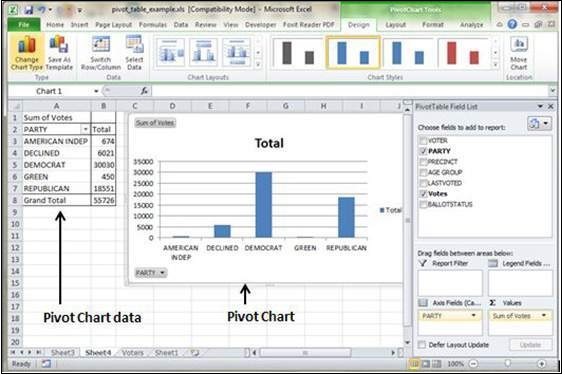The image size is (565, 375).
Task: Click the DEMOCRAT bar in chart
Action: click(264, 205)
